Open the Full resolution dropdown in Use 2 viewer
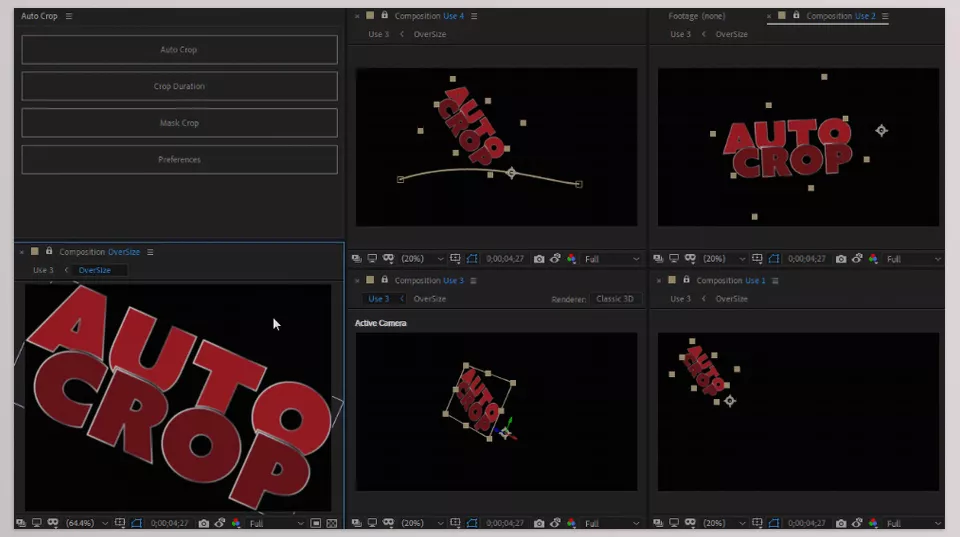This screenshot has width=960, height=537. (913, 259)
